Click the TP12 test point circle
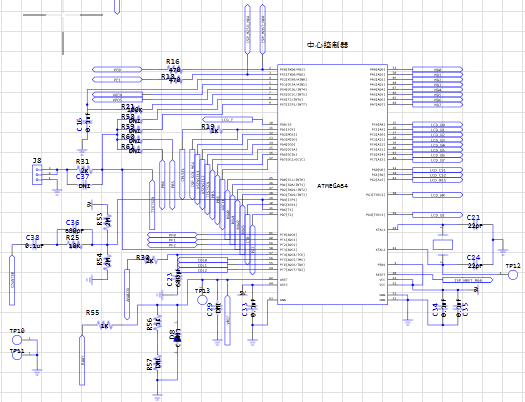525x402 pixels. coord(513,275)
